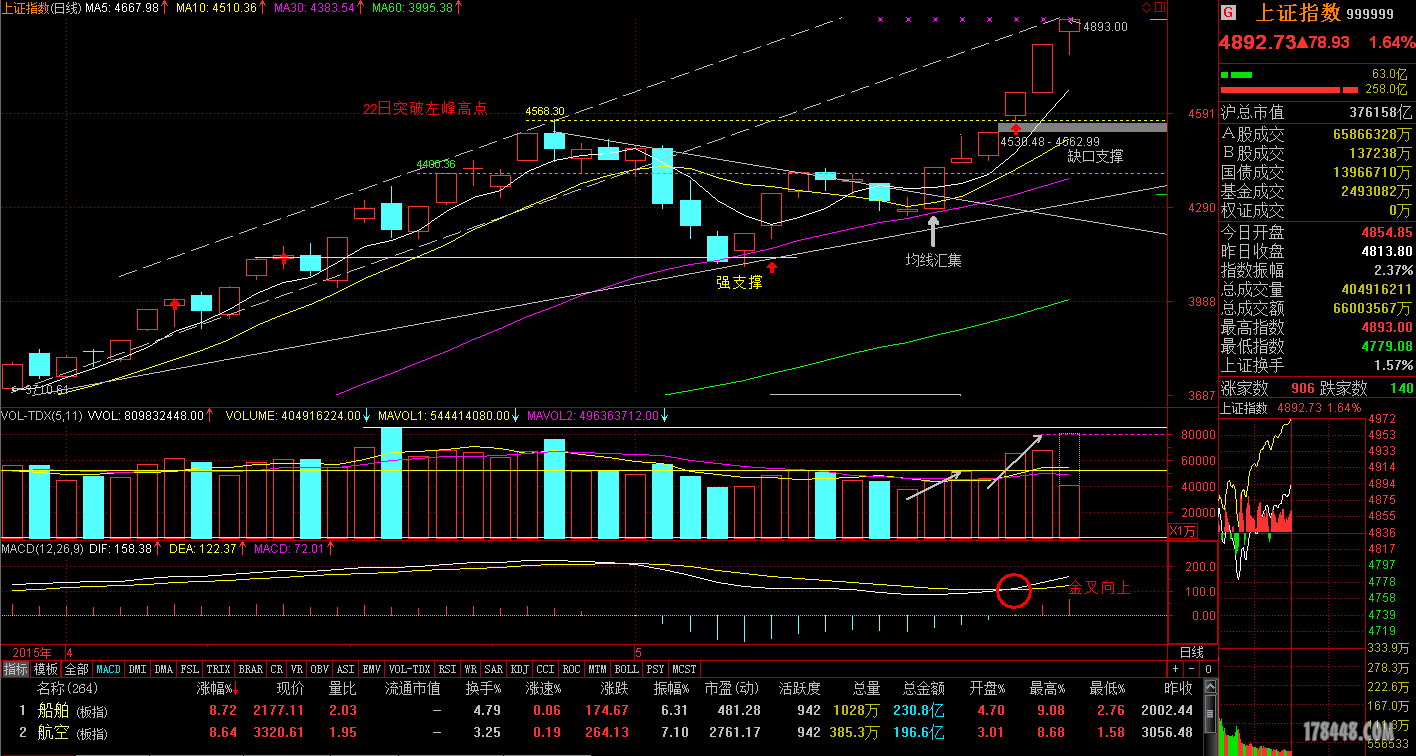This screenshot has width=1416, height=756.
Task: Click the X1万 volume scale label
Action: tap(1182, 531)
